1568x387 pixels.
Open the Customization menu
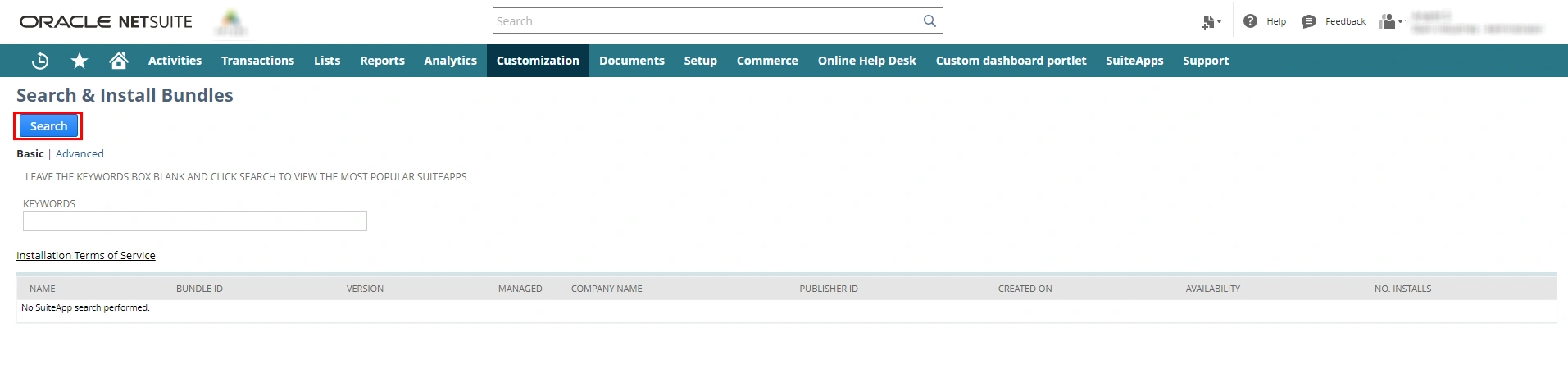point(538,61)
